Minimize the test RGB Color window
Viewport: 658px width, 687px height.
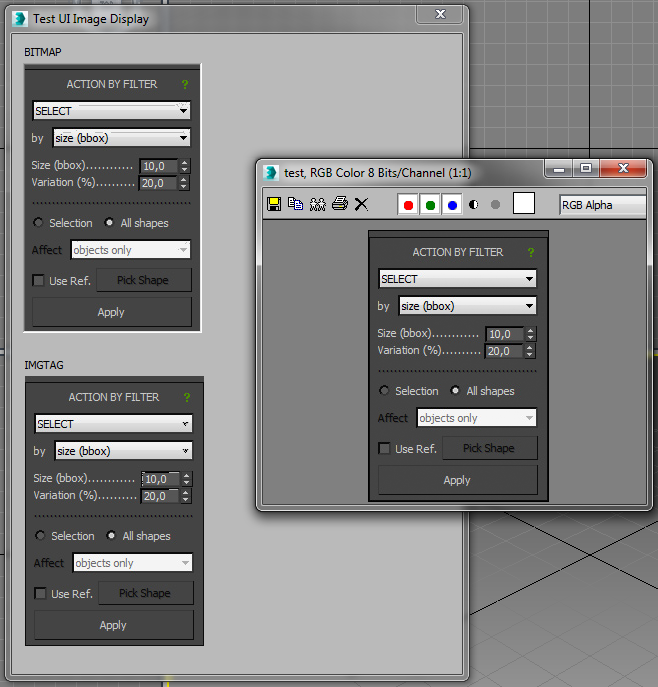pos(559,168)
